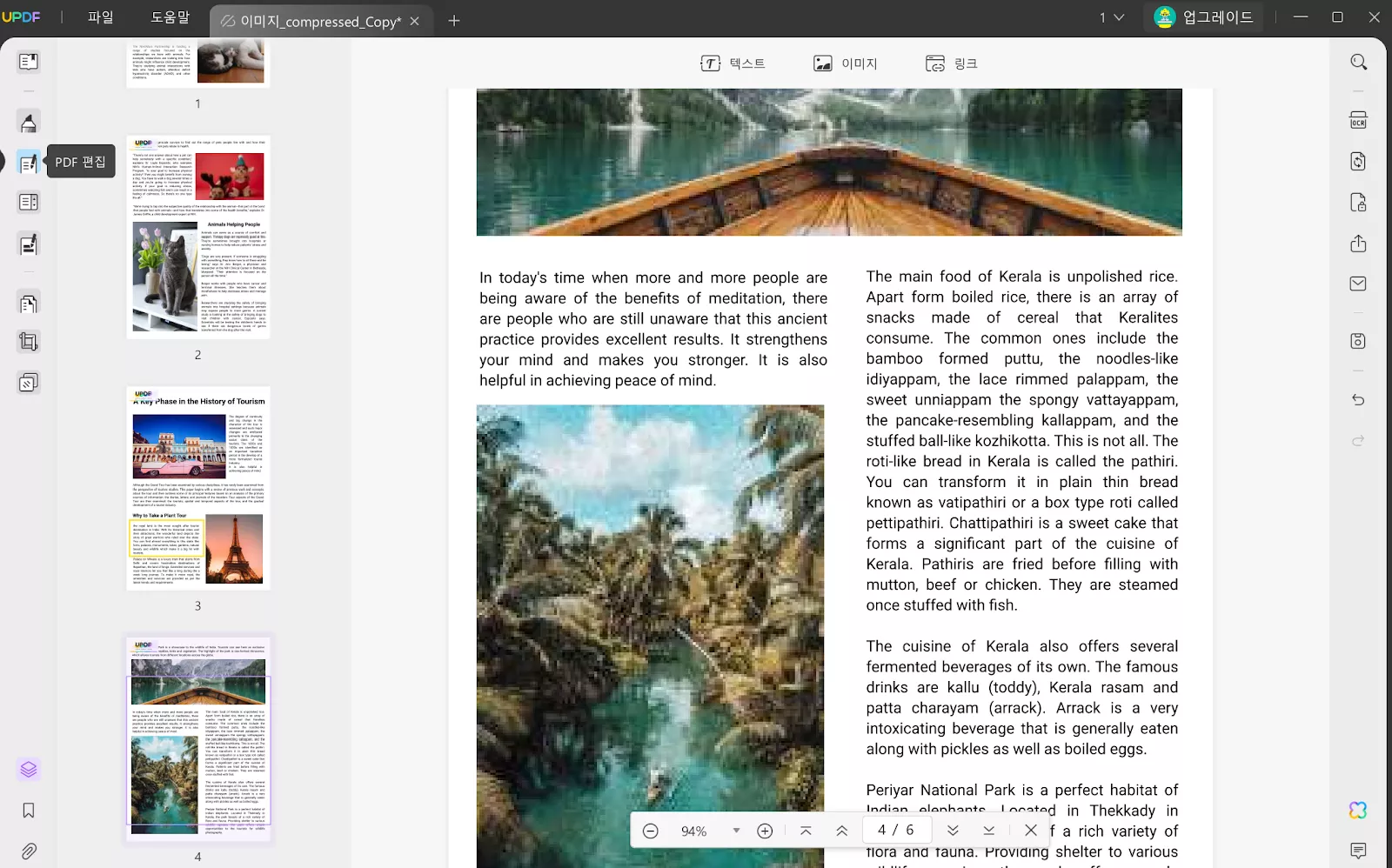Select page 2 thumbnail
Screen dimensions: 1392x868
pyautogui.click(x=198, y=237)
